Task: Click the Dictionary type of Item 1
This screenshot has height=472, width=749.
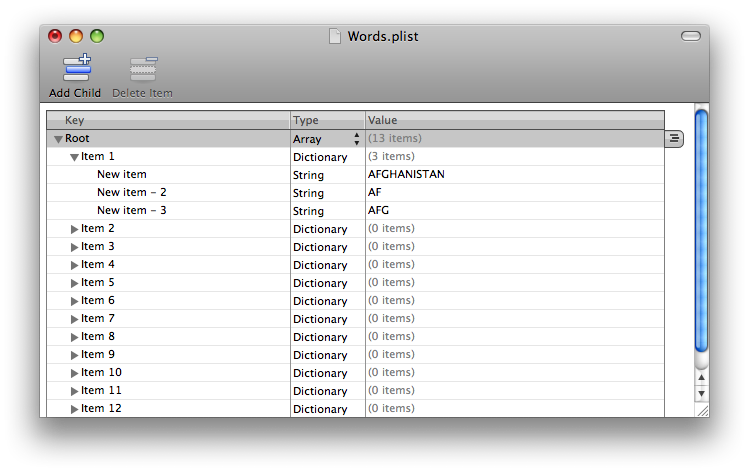Action: tap(320, 157)
